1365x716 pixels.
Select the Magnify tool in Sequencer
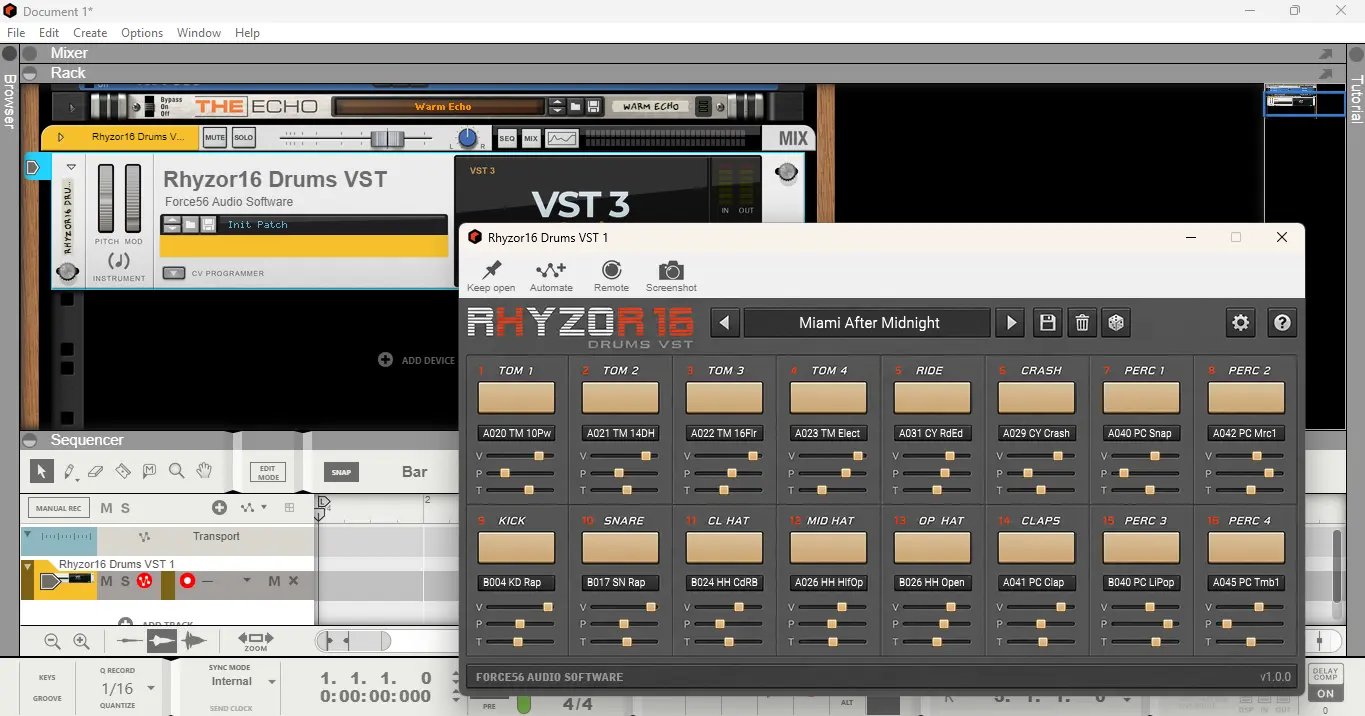pos(177,471)
